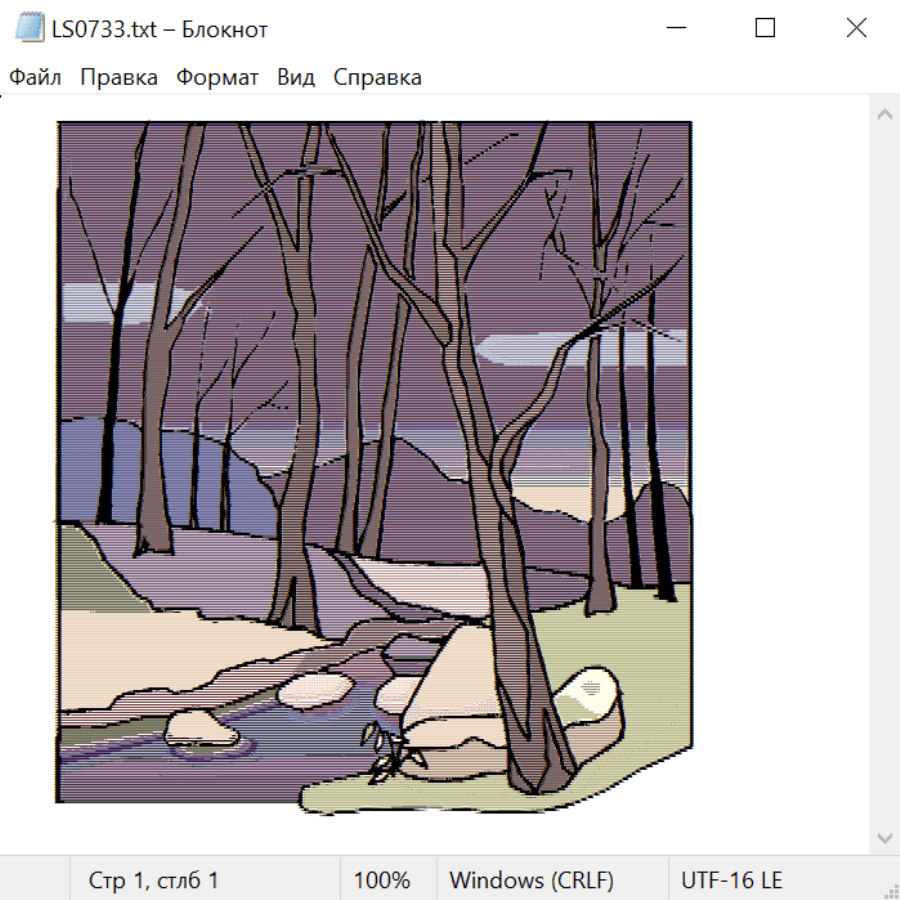Viewport: 900px width, 900px height.
Task: Click the Стр 1, стлб 1 status field
Action: pyautogui.click(x=153, y=880)
